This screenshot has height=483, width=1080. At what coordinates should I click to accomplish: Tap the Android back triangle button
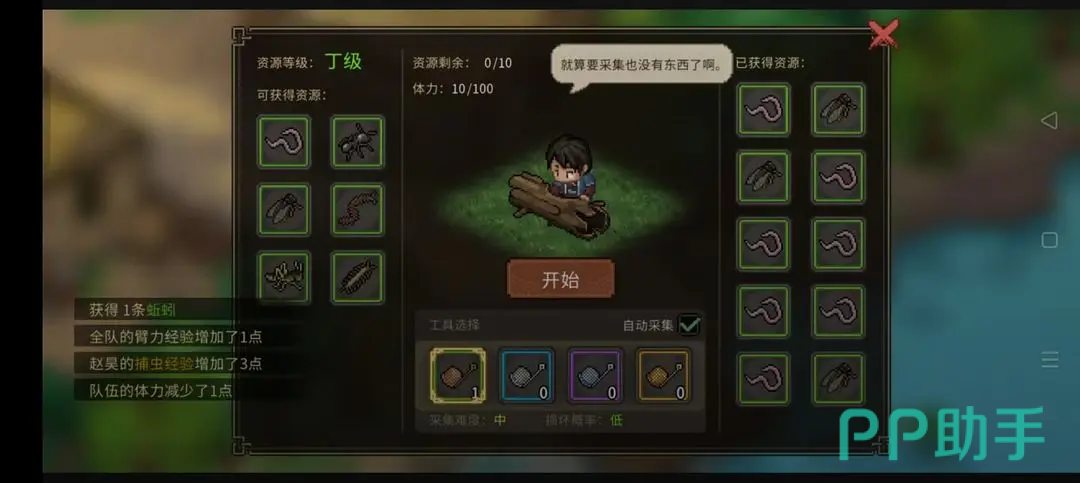(1049, 121)
